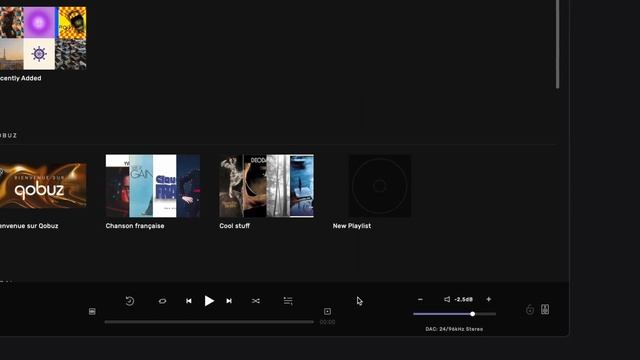Screen dimensions: 640x360
Task: Click the Play button
Action: [x=209, y=301]
